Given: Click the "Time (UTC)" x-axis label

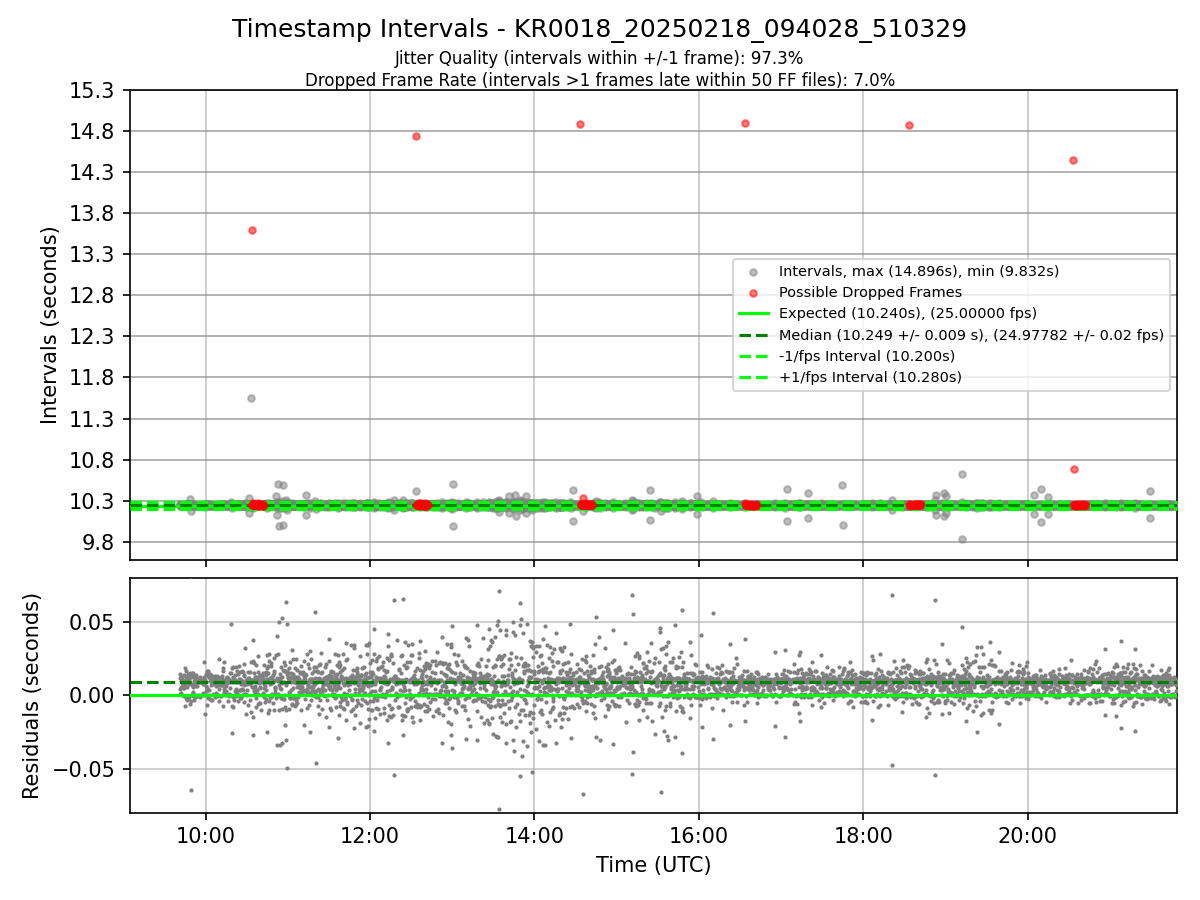Looking at the screenshot, I should [x=653, y=865].
